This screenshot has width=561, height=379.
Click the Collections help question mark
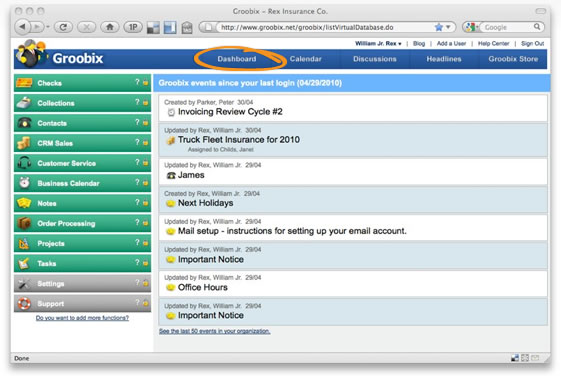pyautogui.click(x=137, y=102)
